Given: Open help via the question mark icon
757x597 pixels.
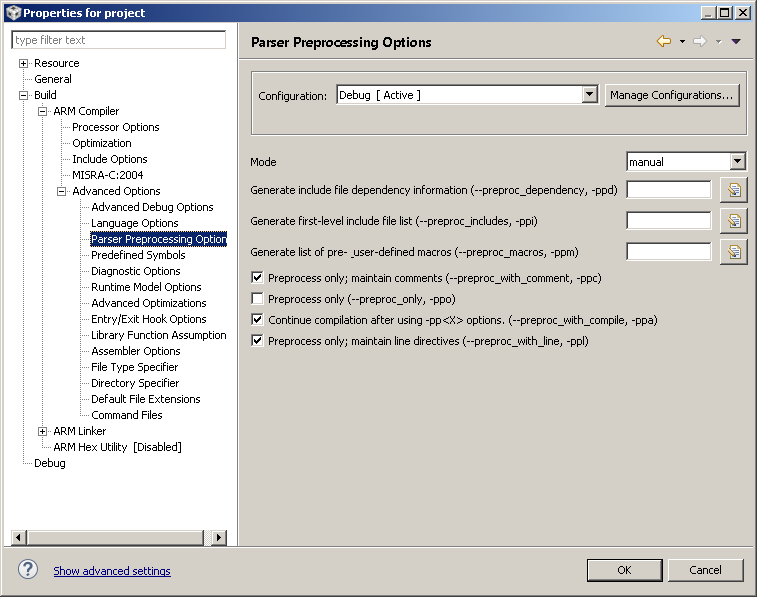Looking at the screenshot, I should point(28,569).
